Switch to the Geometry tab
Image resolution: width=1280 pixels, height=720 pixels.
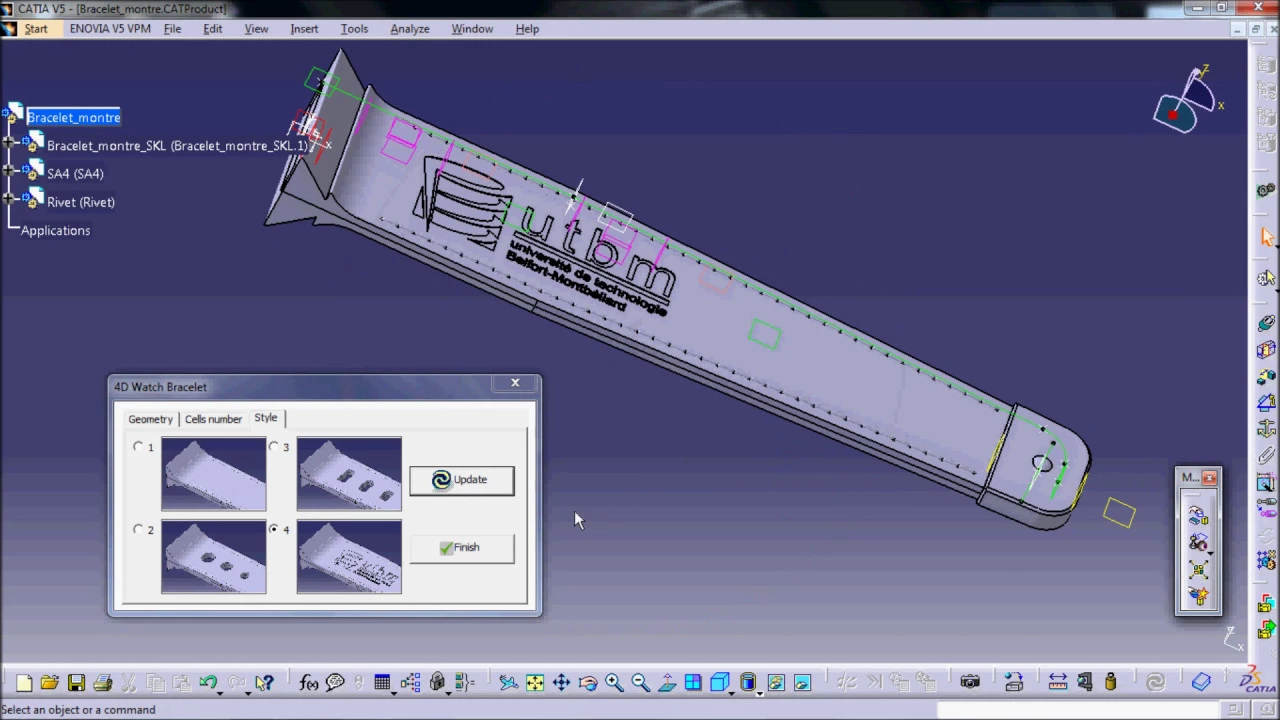150,419
